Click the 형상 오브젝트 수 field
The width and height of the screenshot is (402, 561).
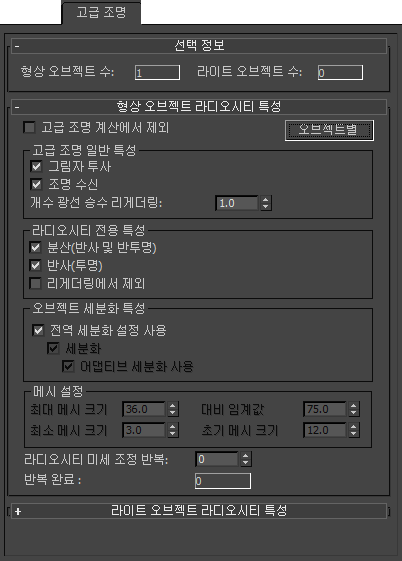tap(157, 73)
